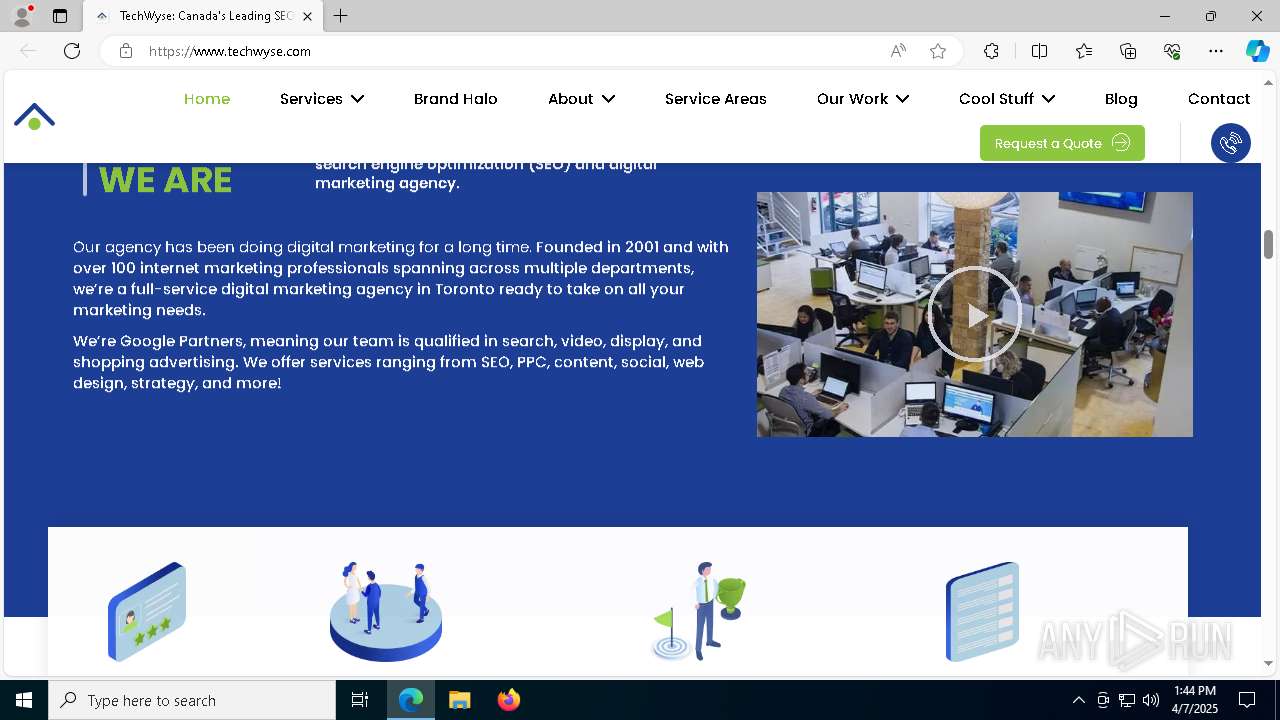Click the address bar URL

click(x=230, y=51)
